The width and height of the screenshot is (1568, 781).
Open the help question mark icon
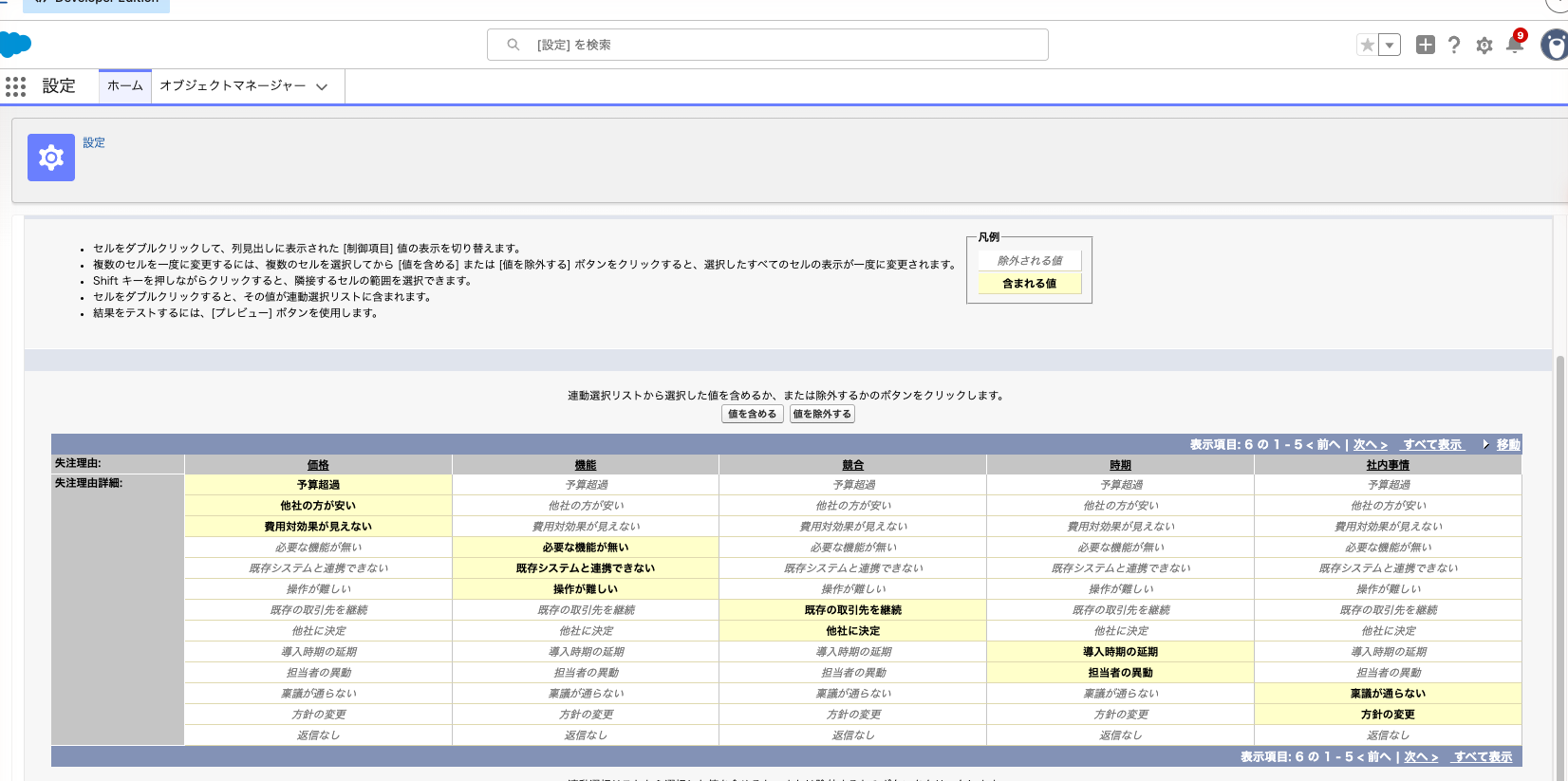pyautogui.click(x=1454, y=45)
